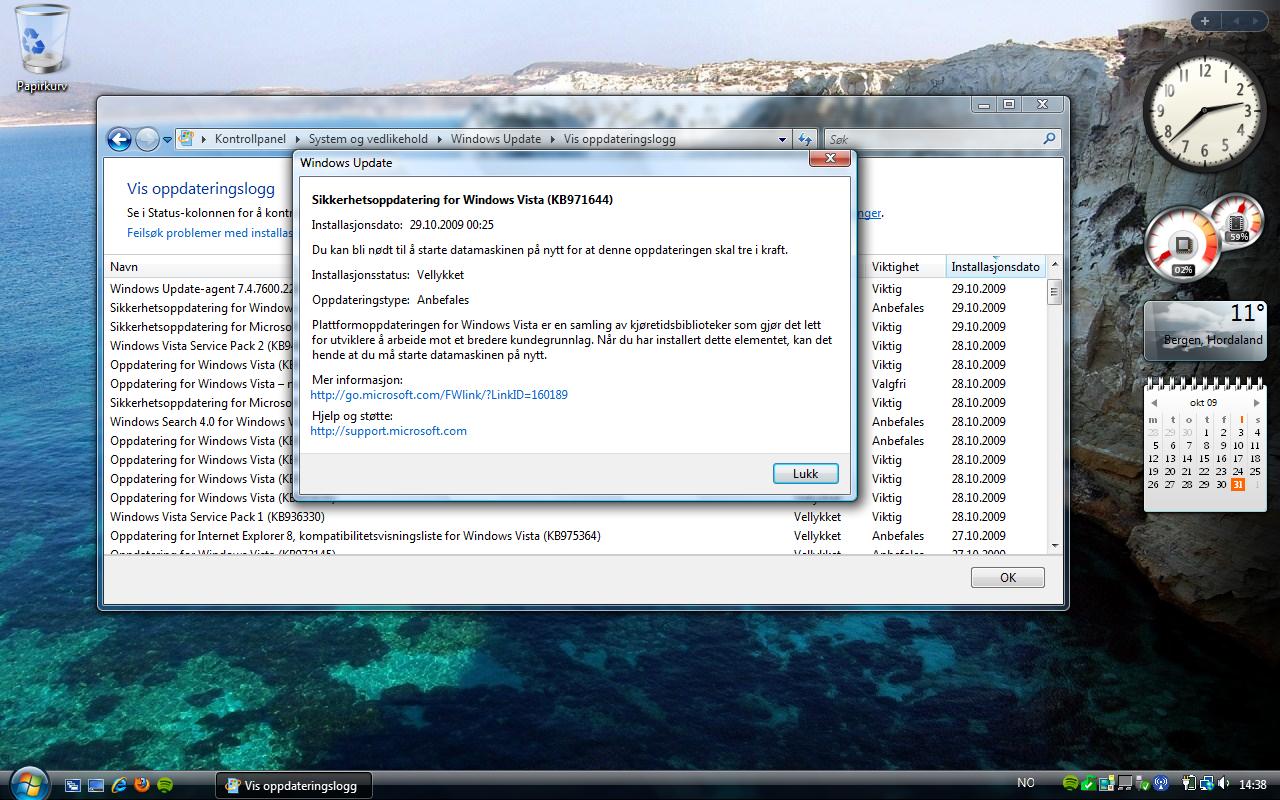This screenshot has width=1280, height=800.
Task: Select the Windows Update-agent 7.4.7600 row
Action: pyautogui.click(x=201, y=289)
